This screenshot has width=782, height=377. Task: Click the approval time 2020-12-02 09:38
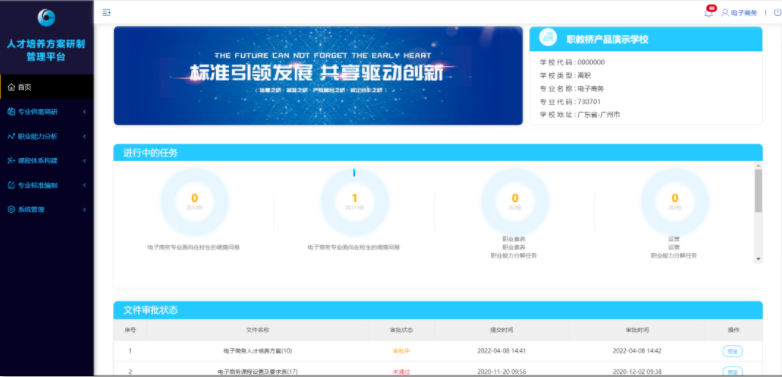click(637, 372)
